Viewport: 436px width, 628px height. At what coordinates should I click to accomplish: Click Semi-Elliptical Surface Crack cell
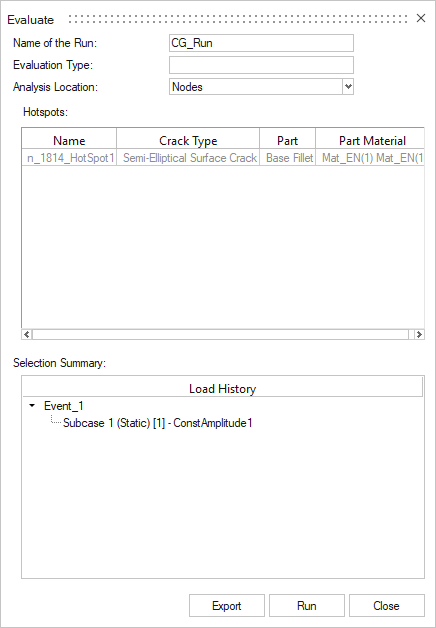pyautogui.click(x=189, y=158)
